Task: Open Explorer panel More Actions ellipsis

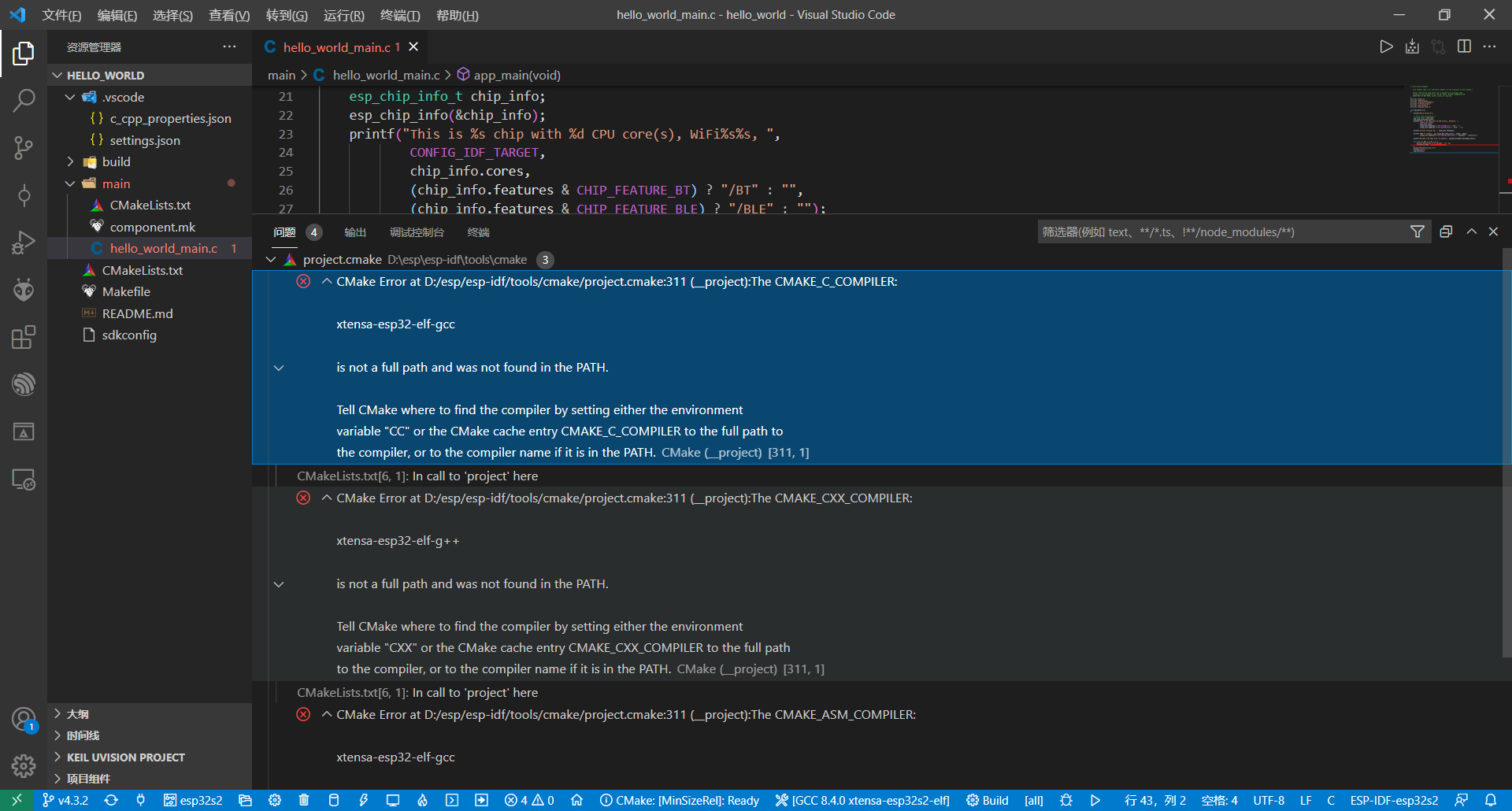Action: 229,46
